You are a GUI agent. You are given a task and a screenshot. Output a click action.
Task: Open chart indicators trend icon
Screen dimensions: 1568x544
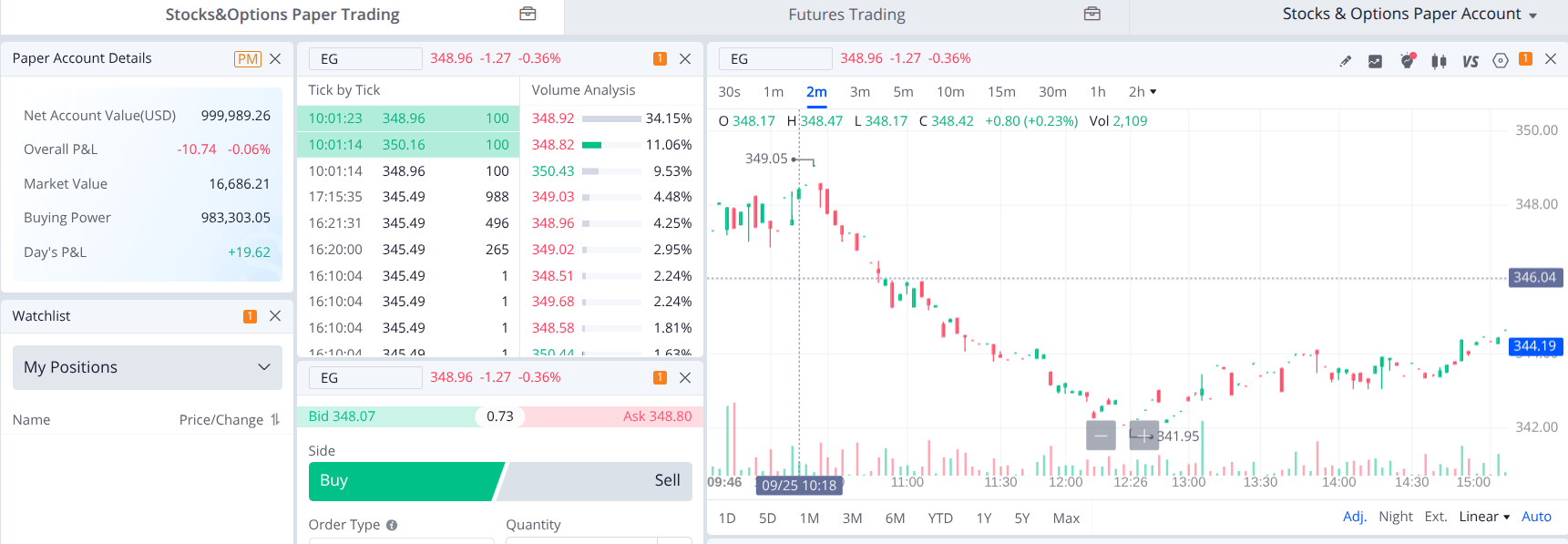(1375, 61)
